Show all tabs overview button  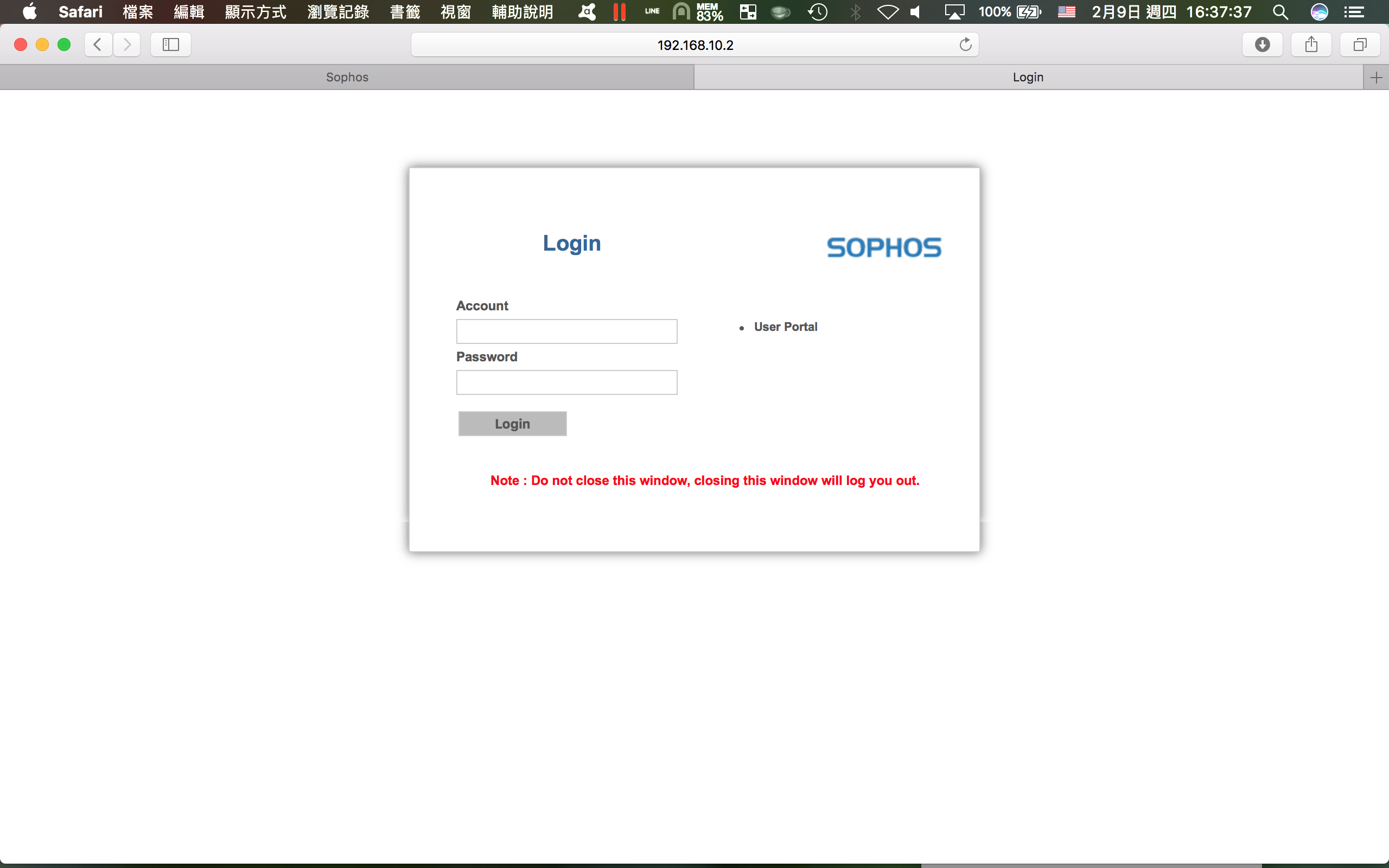[1360, 44]
